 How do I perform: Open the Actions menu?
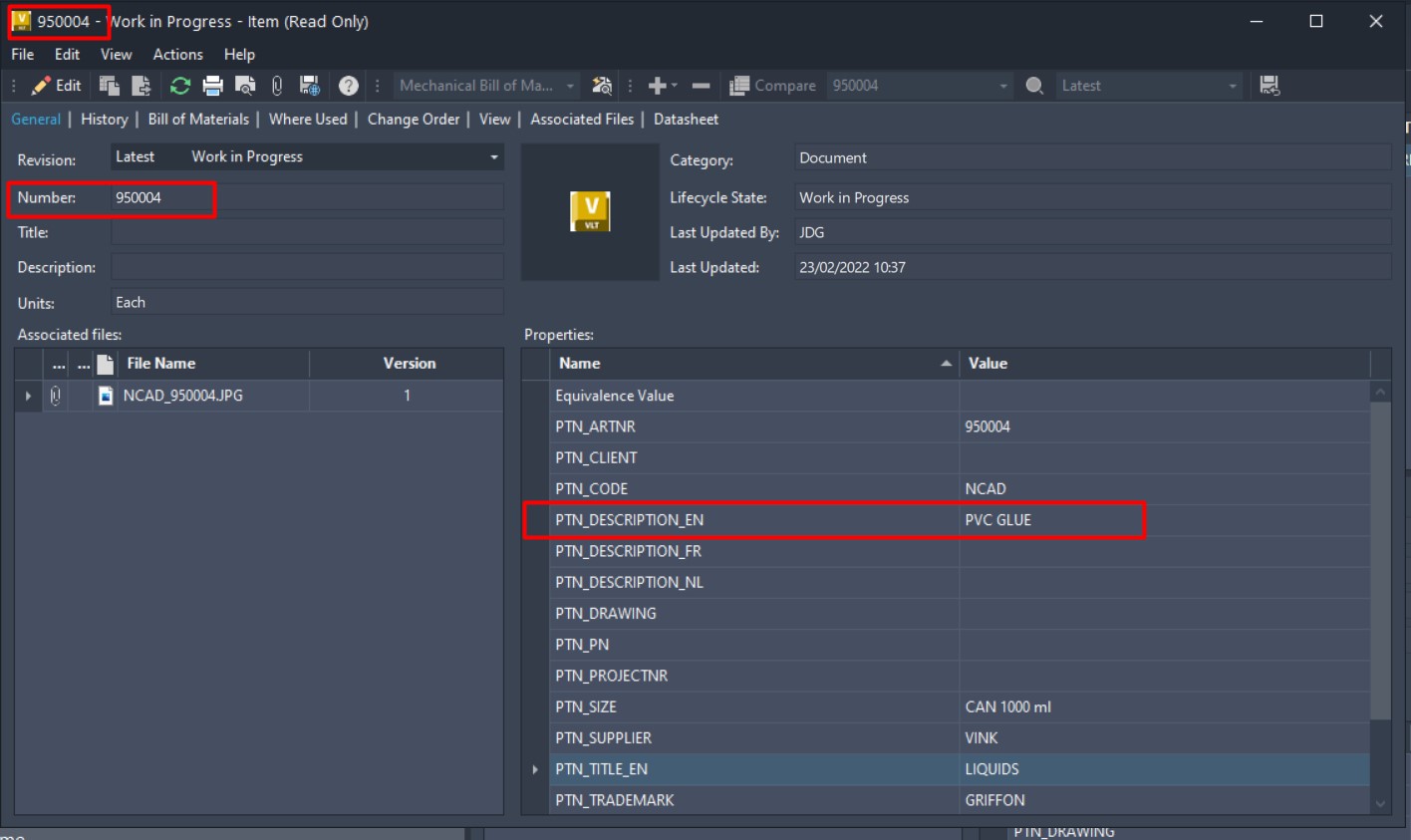point(177,54)
